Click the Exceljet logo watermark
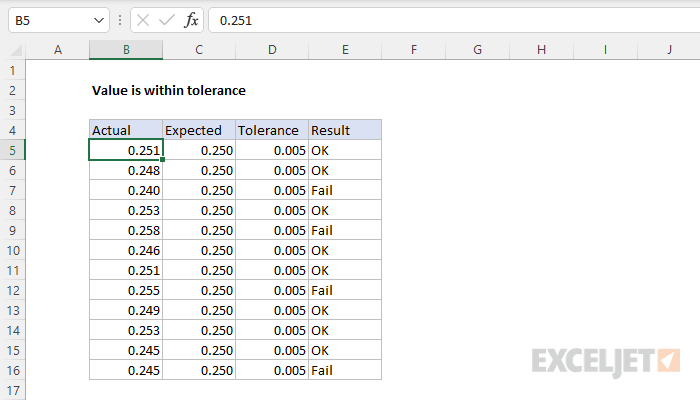The height and width of the screenshot is (400, 700). coord(606,361)
